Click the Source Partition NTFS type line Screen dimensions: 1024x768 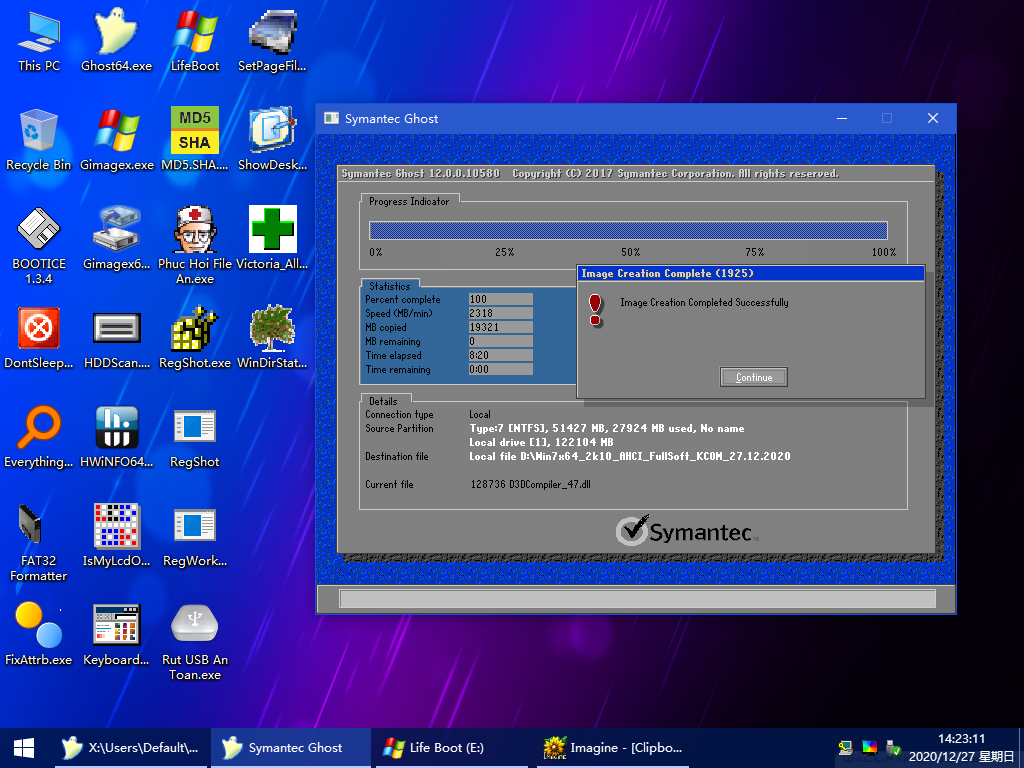607,428
